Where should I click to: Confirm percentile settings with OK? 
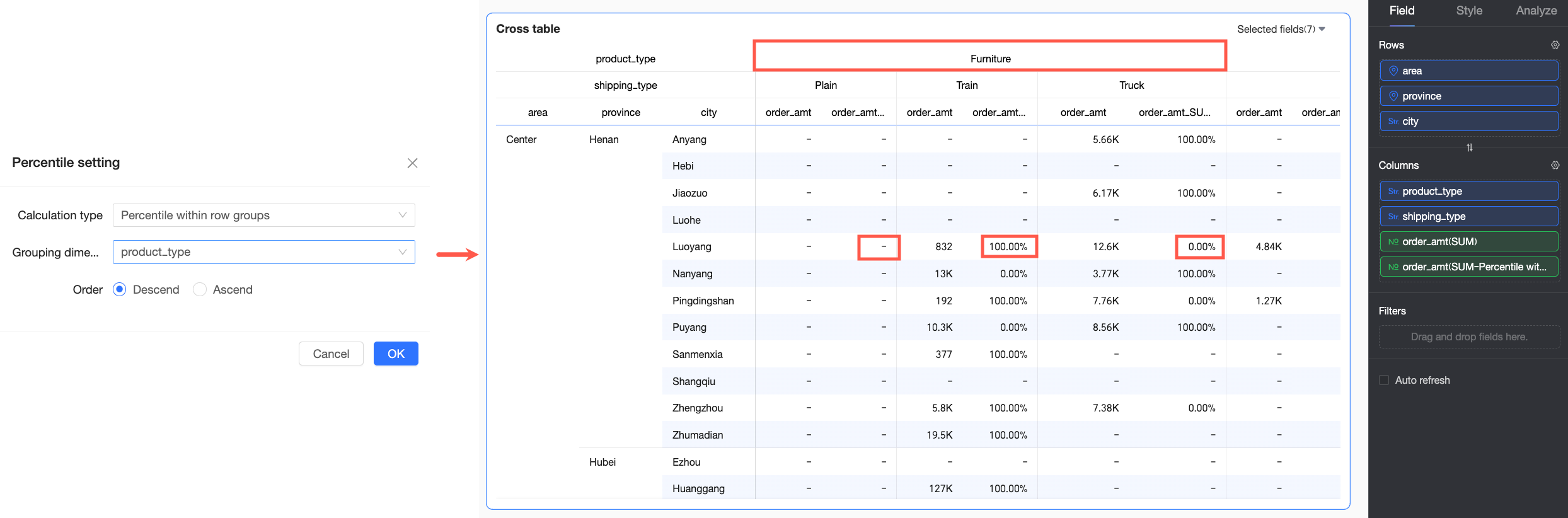click(396, 354)
